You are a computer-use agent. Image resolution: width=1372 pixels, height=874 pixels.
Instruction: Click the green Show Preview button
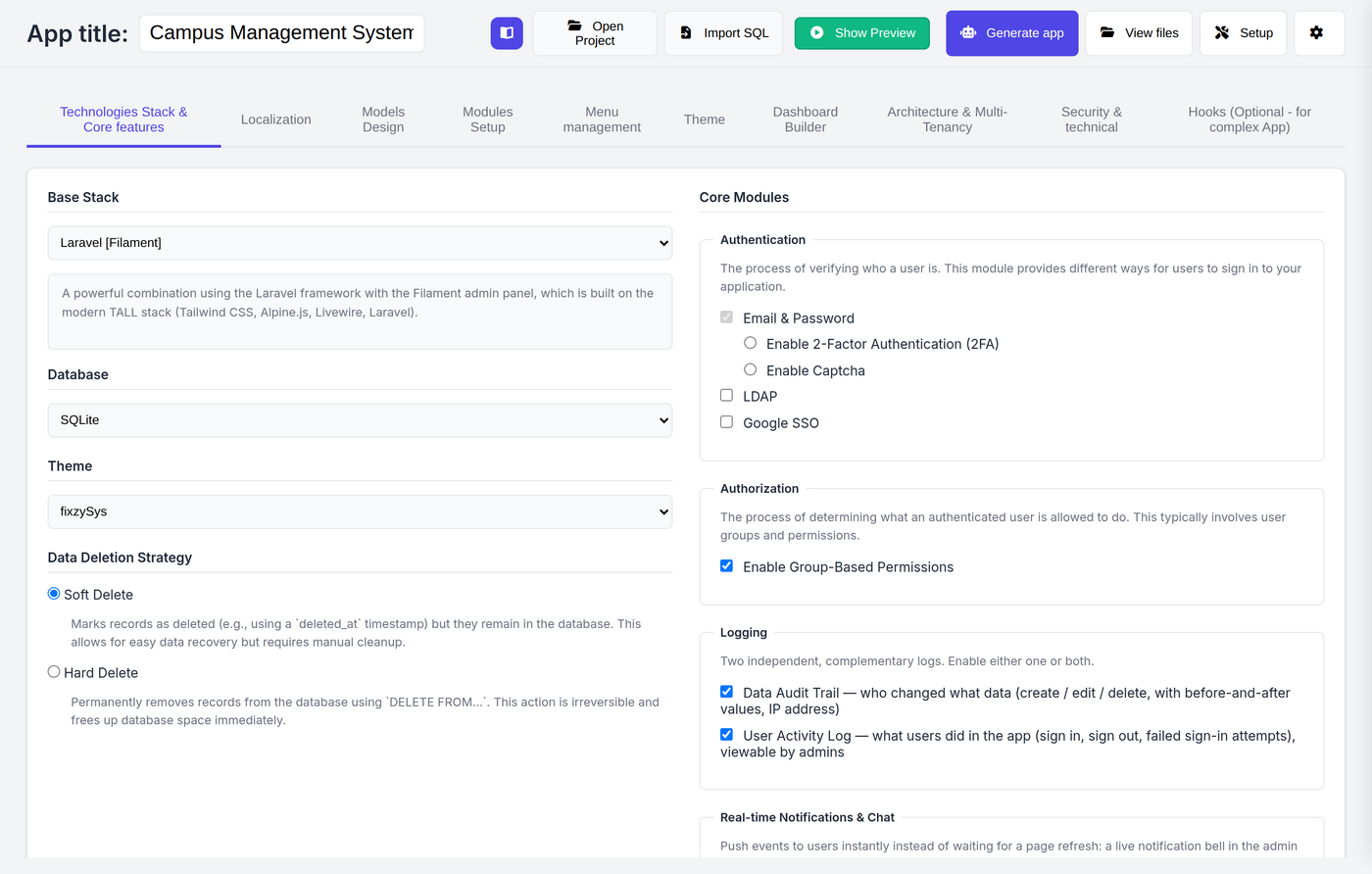(x=862, y=32)
